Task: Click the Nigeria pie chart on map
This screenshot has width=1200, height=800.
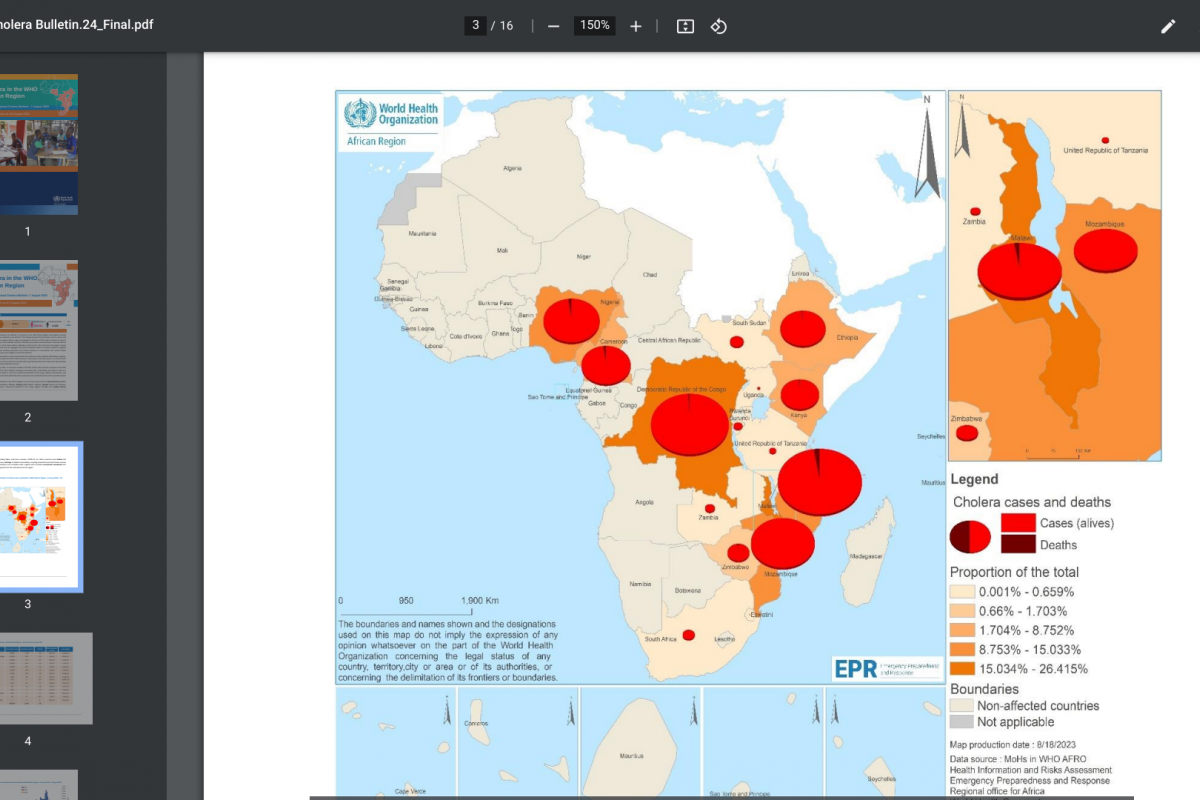Action: pyautogui.click(x=572, y=321)
